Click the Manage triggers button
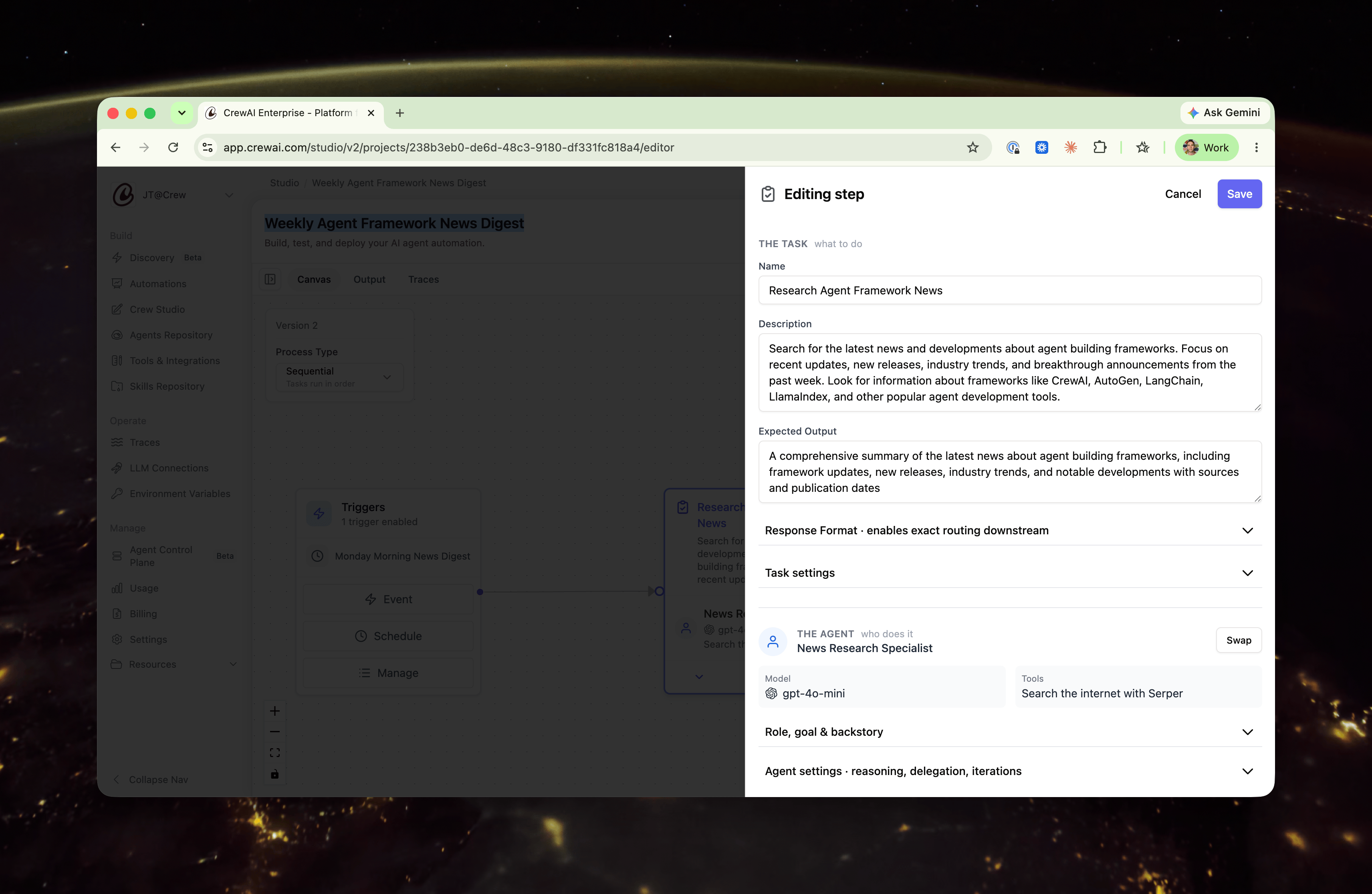Screen dimensions: 1372x894 point(389,673)
